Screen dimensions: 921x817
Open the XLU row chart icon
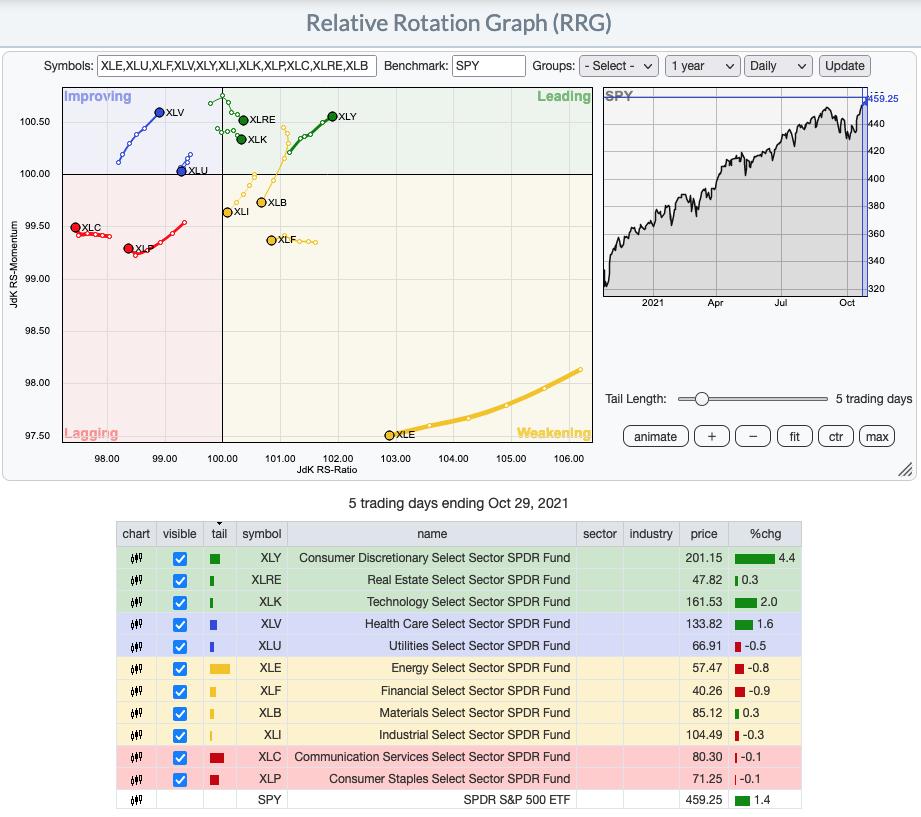coord(136,647)
